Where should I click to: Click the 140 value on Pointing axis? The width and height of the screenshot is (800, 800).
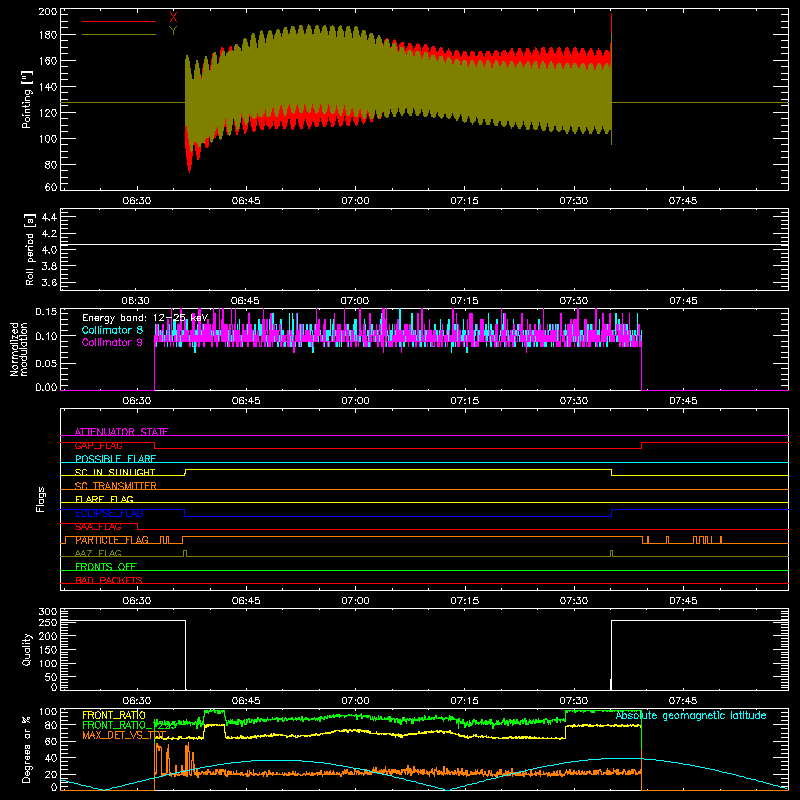[x=47, y=87]
